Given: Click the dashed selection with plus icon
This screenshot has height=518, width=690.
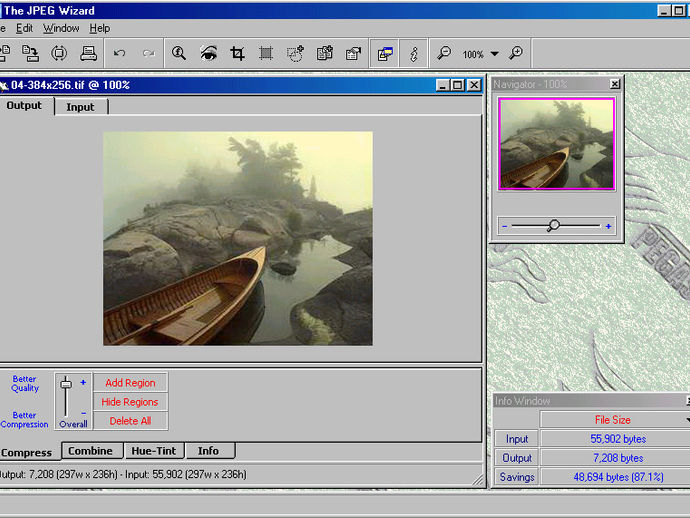Looking at the screenshot, I should (x=295, y=53).
